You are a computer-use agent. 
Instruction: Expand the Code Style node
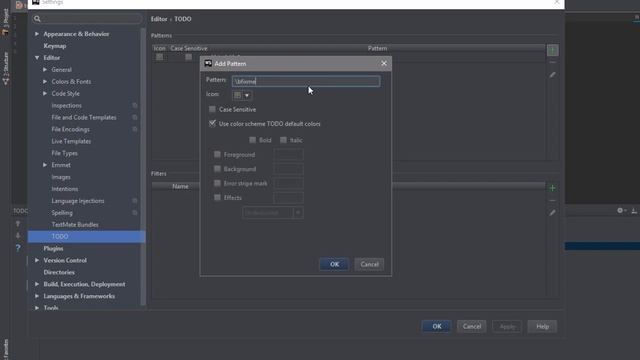(x=45, y=93)
